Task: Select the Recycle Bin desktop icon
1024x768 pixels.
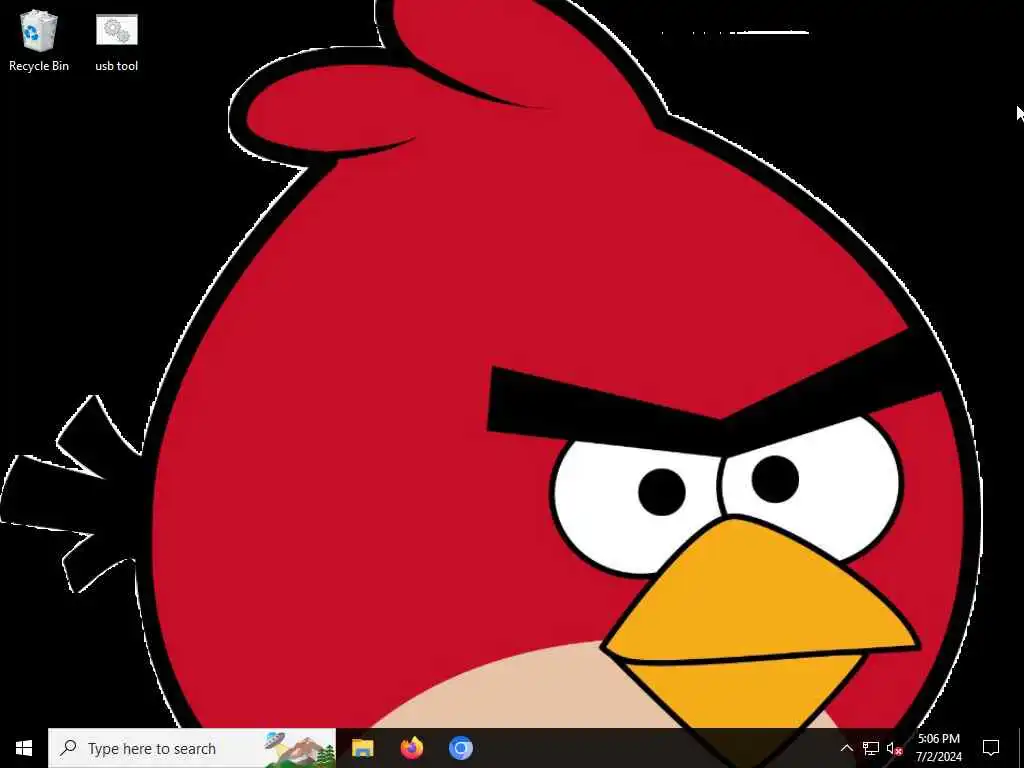Action: coord(39,40)
